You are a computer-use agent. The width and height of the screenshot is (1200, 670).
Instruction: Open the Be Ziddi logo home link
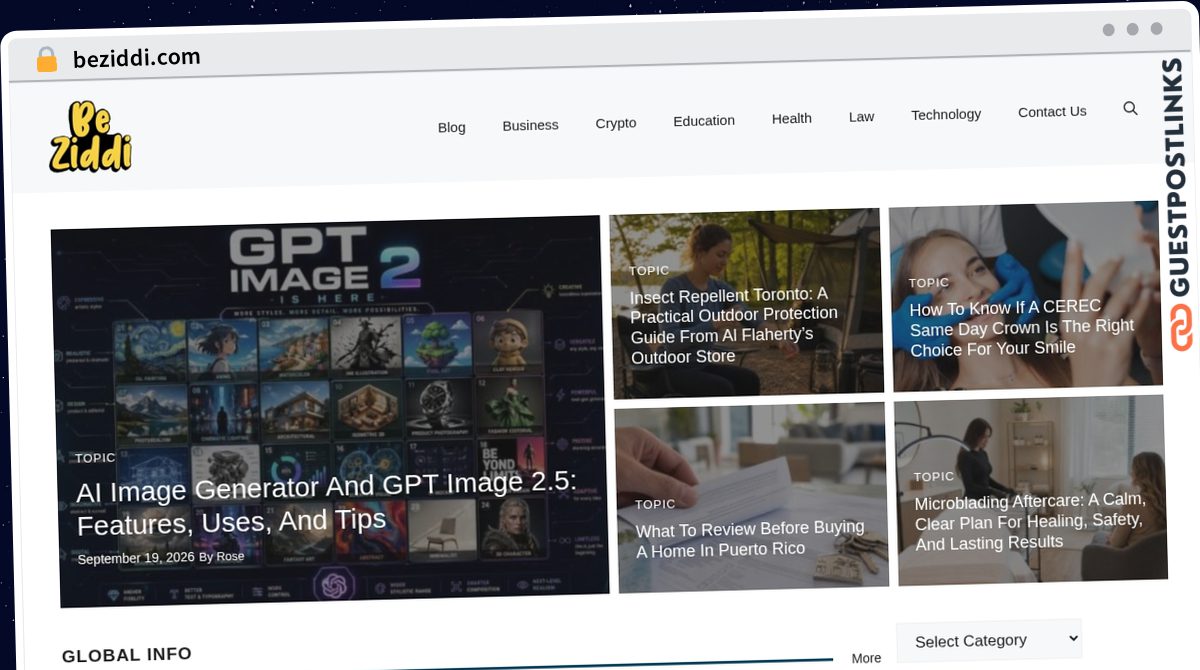coord(90,136)
